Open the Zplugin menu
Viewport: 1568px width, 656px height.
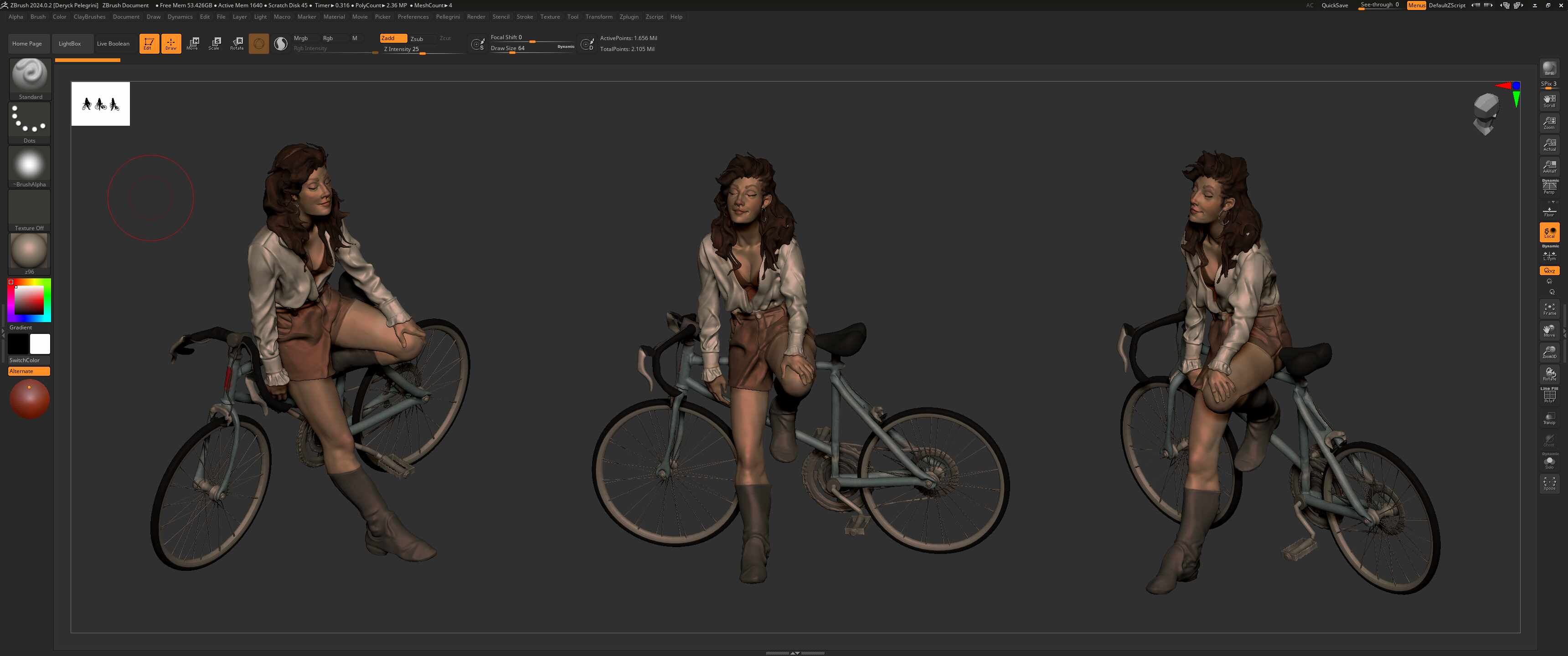[x=629, y=16]
